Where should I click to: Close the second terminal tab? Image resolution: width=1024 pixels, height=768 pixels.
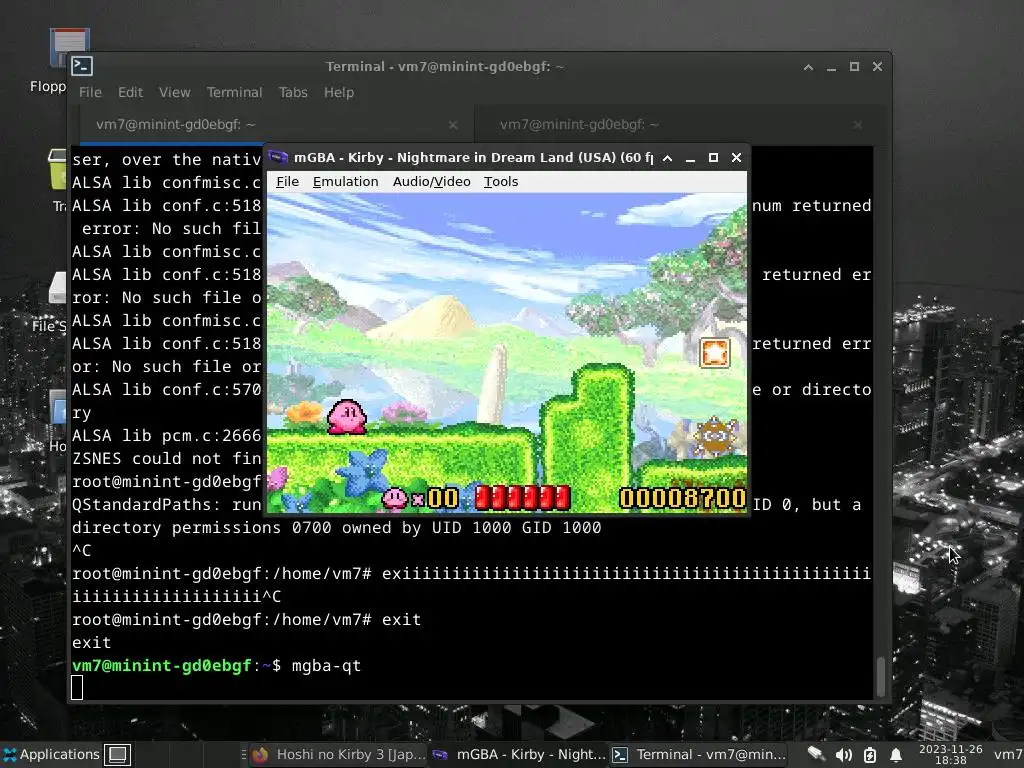click(x=857, y=125)
